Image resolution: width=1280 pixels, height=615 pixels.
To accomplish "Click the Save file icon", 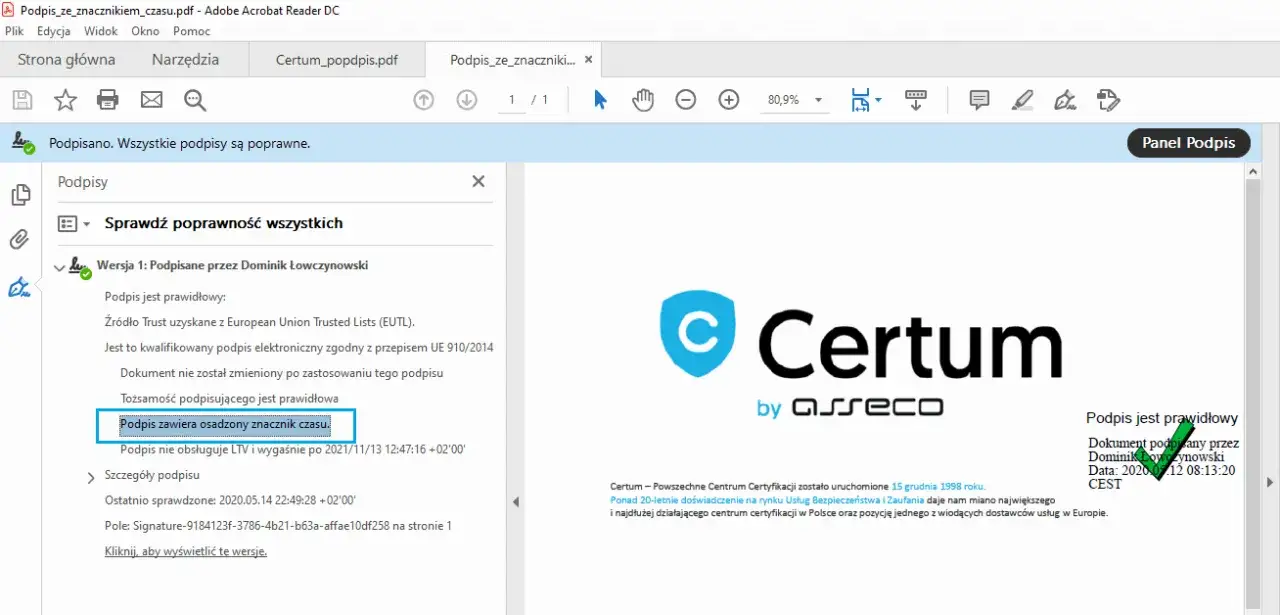I will (22, 100).
